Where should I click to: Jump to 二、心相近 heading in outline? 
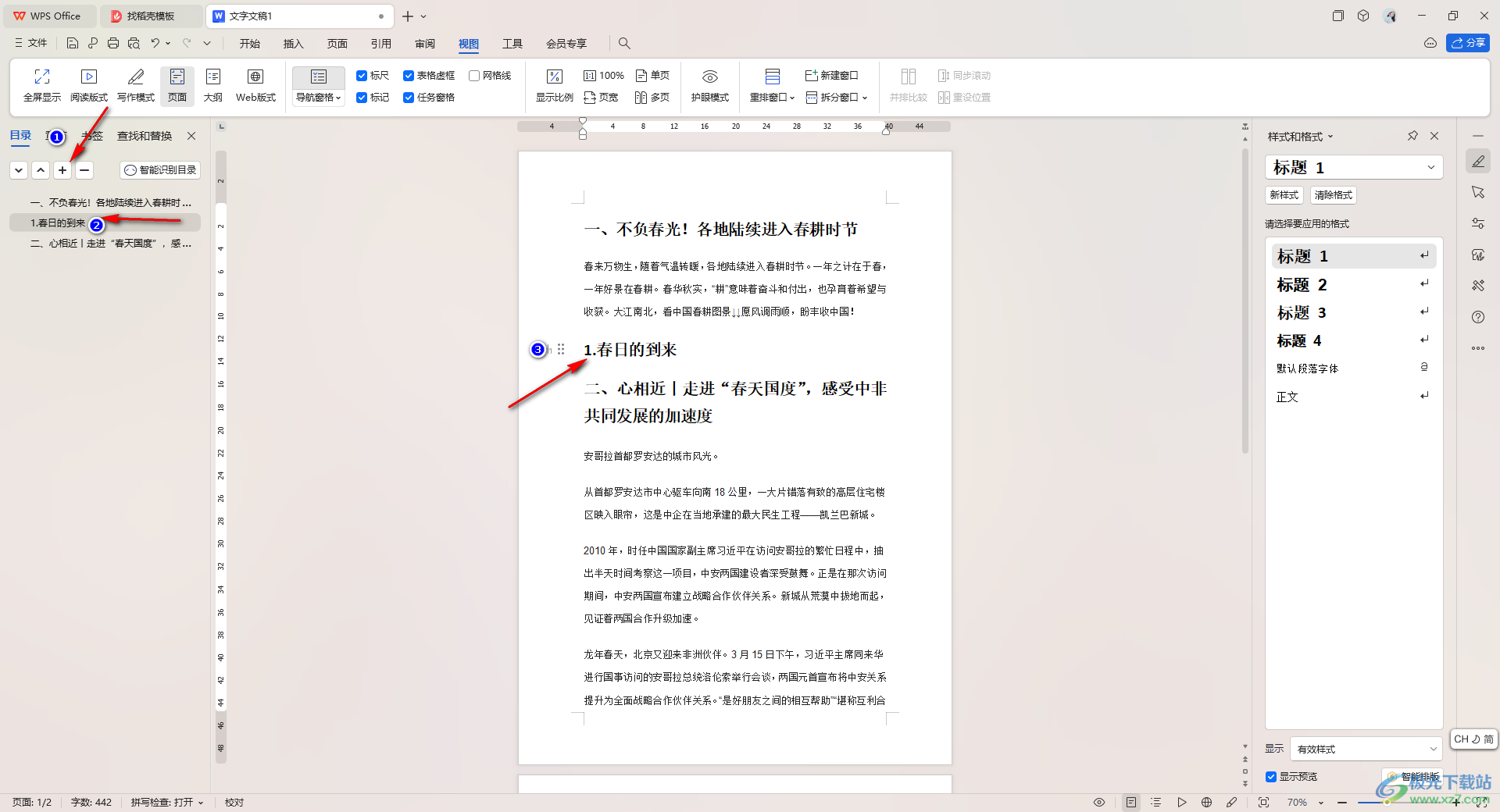(x=105, y=244)
